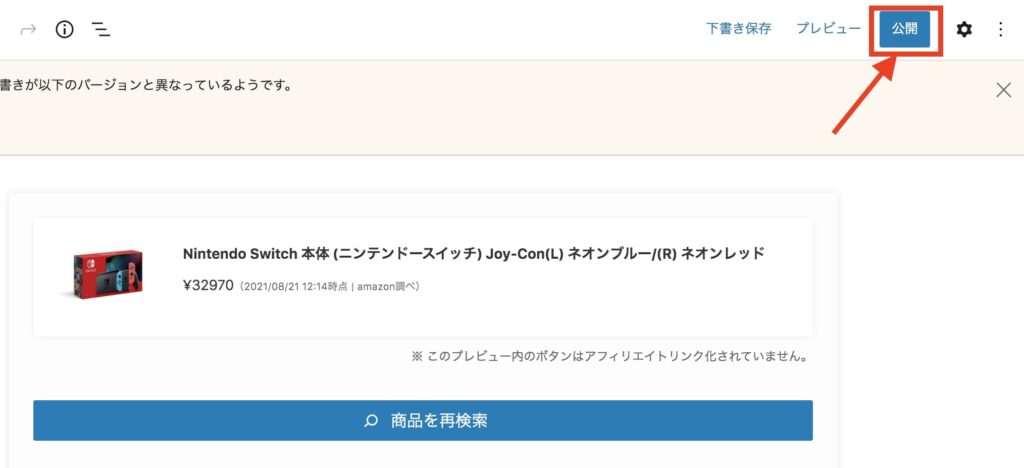The height and width of the screenshot is (468, 1024).
Task: Click the redo arrow icon
Action: point(28,29)
